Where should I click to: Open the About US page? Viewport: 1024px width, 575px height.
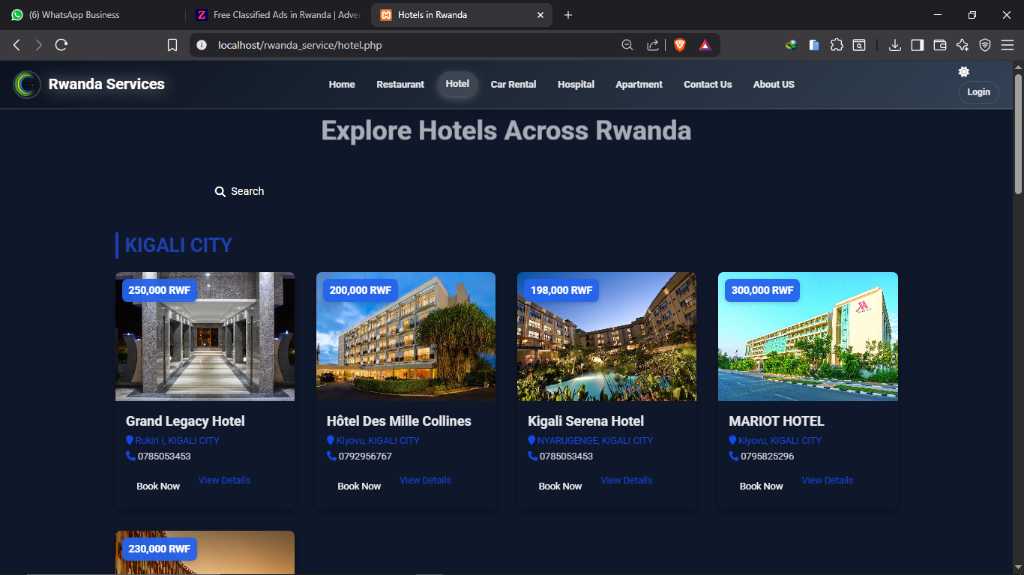[x=774, y=84]
